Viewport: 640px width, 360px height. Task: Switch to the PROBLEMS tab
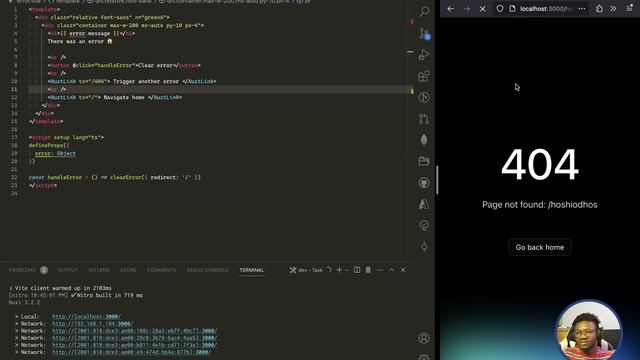[x=22, y=270]
